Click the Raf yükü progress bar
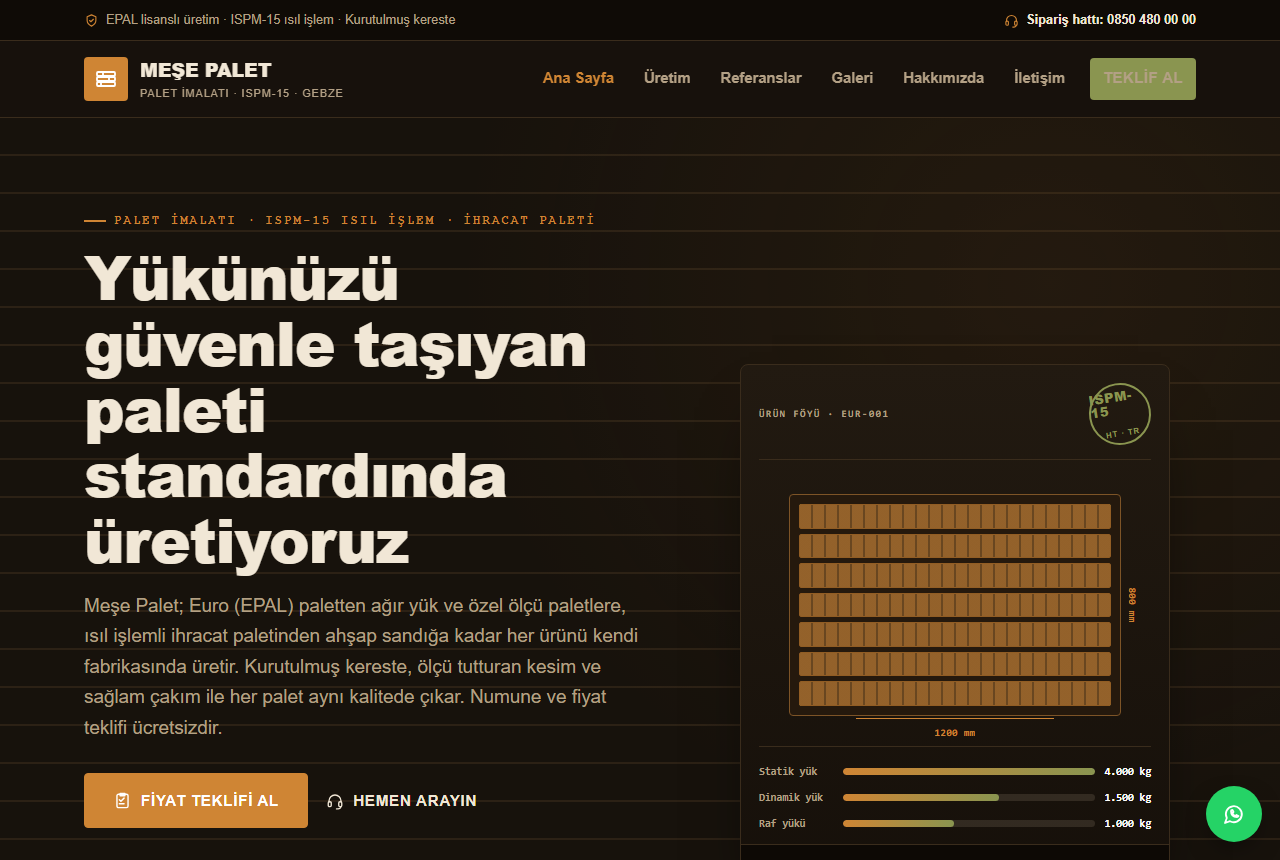This screenshot has height=860, width=1280. point(969,824)
